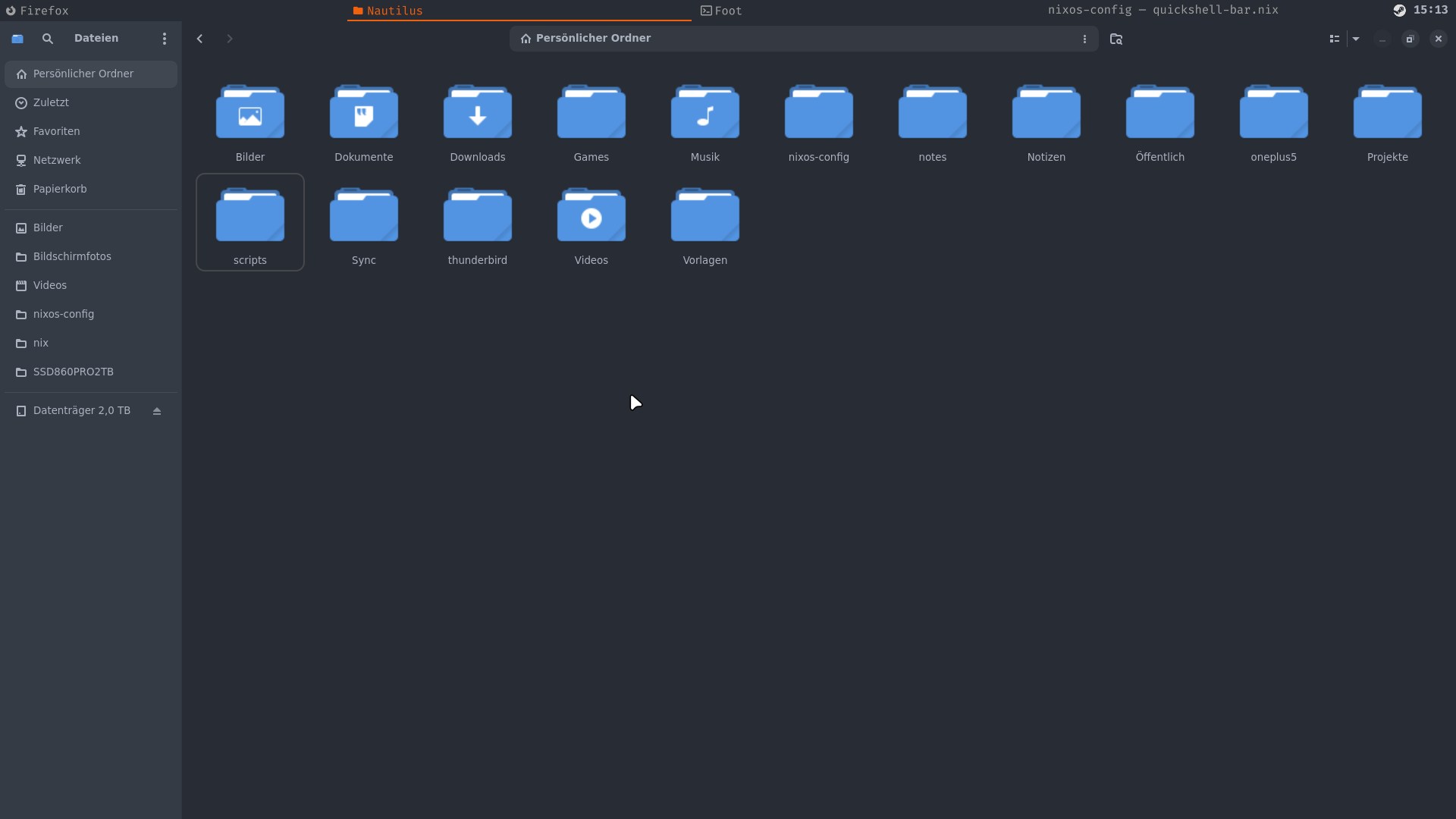Image resolution: width=1456 pixels, height=819 pixels.
Task: Open Papierkorb in sidebar
Action: click(91, 190)
